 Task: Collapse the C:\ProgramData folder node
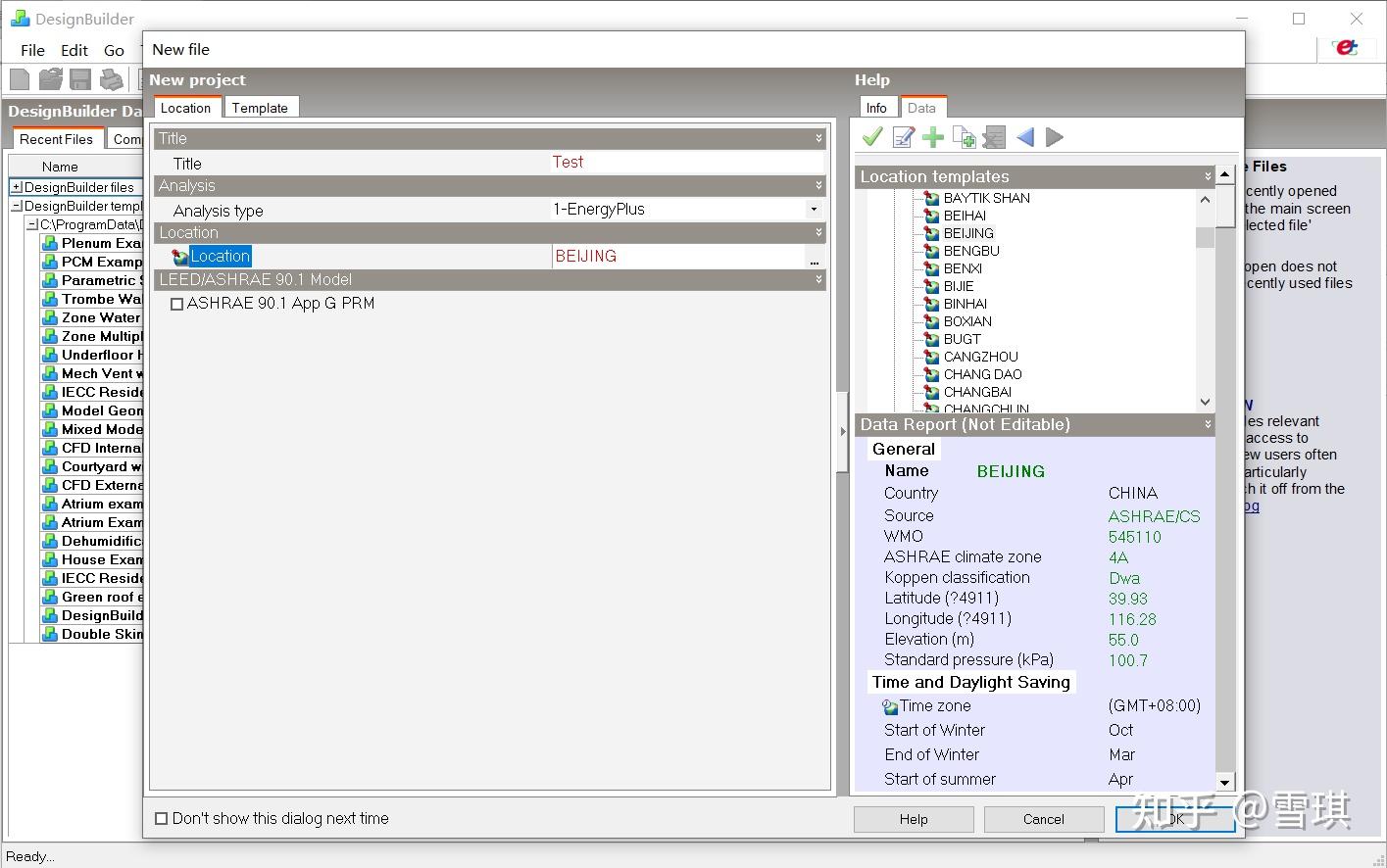(31, 224)
